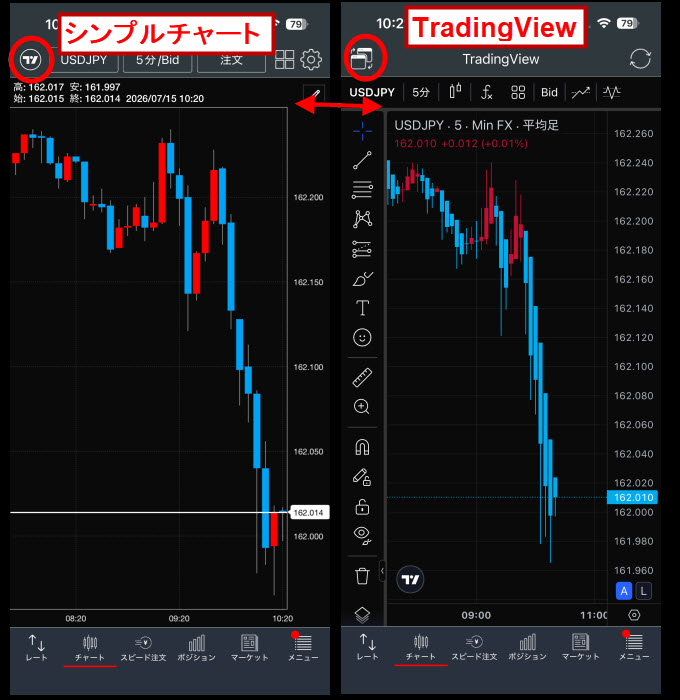
Task: Open object tree layers icon
Action: coord(362,615)
